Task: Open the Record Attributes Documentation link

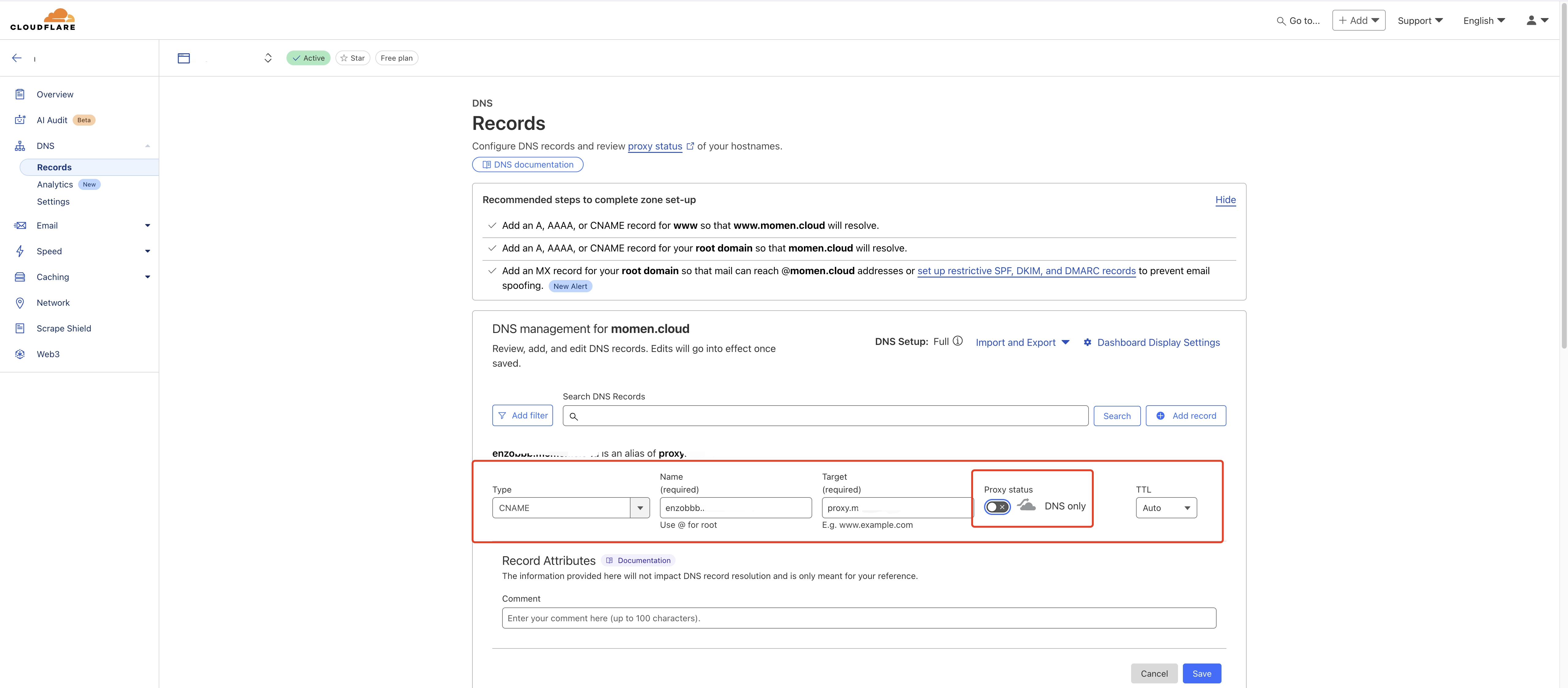Action: pyautogui.click(x=638, y=560)
